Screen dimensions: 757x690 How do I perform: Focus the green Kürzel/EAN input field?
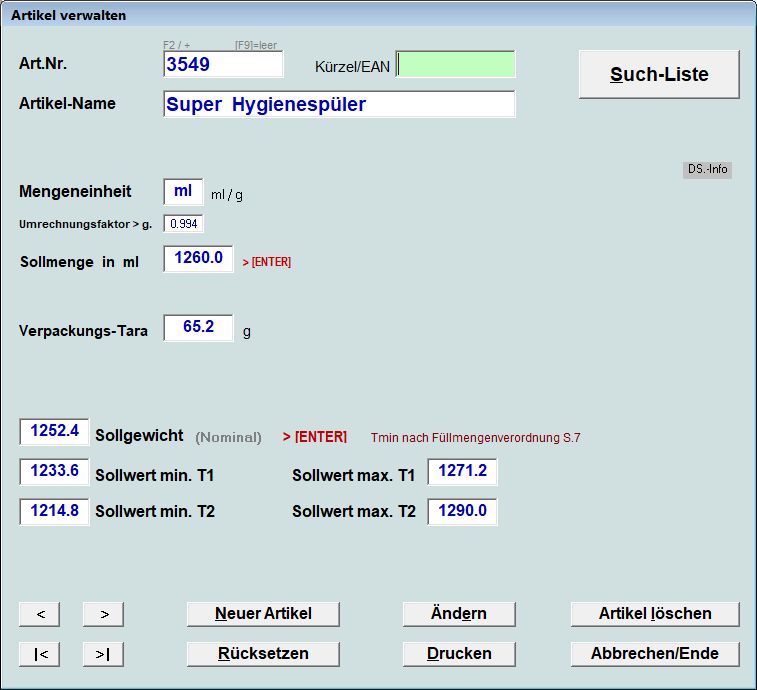(x=456, y=65)
